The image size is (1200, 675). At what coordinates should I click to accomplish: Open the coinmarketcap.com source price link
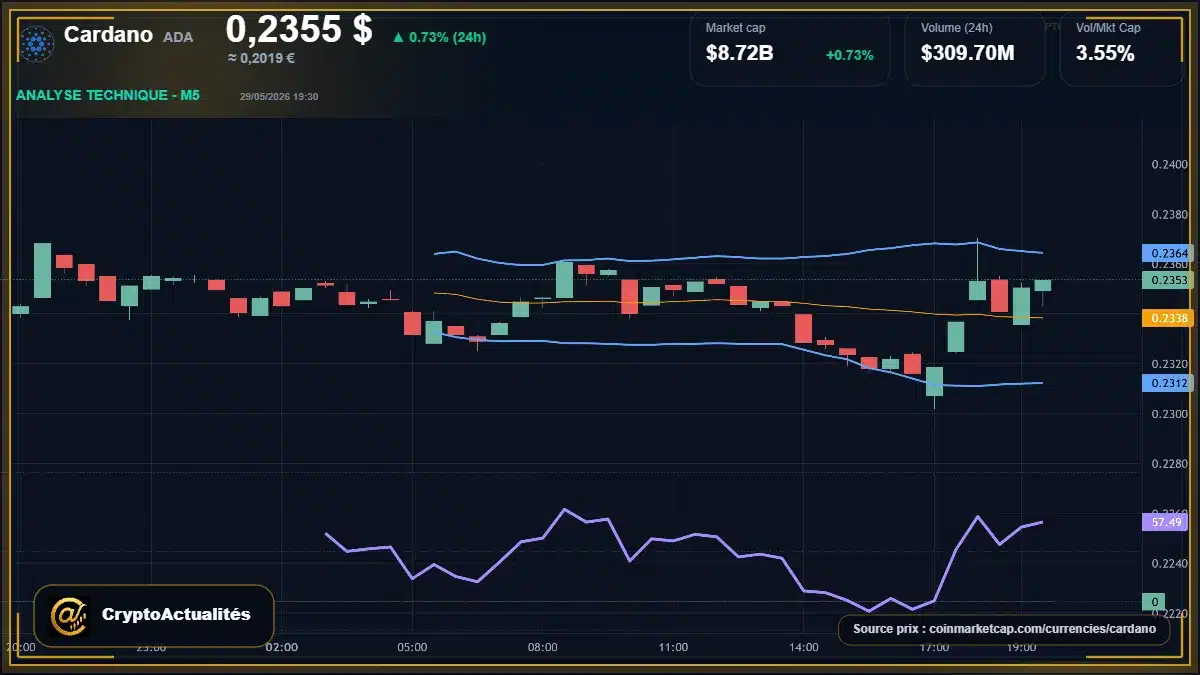click(x=1004, y=629)
